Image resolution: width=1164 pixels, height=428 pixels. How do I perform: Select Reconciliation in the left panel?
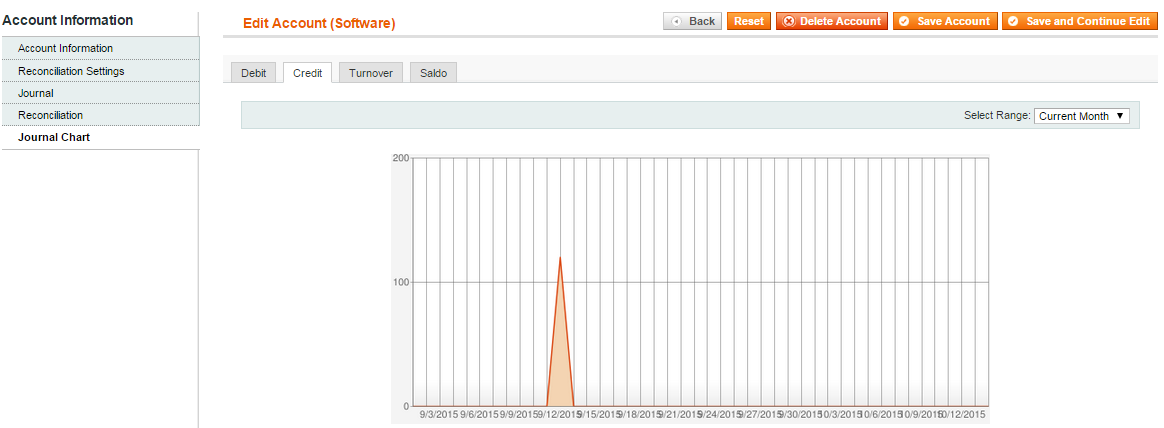pyautogui.click(x=50, y=115)
